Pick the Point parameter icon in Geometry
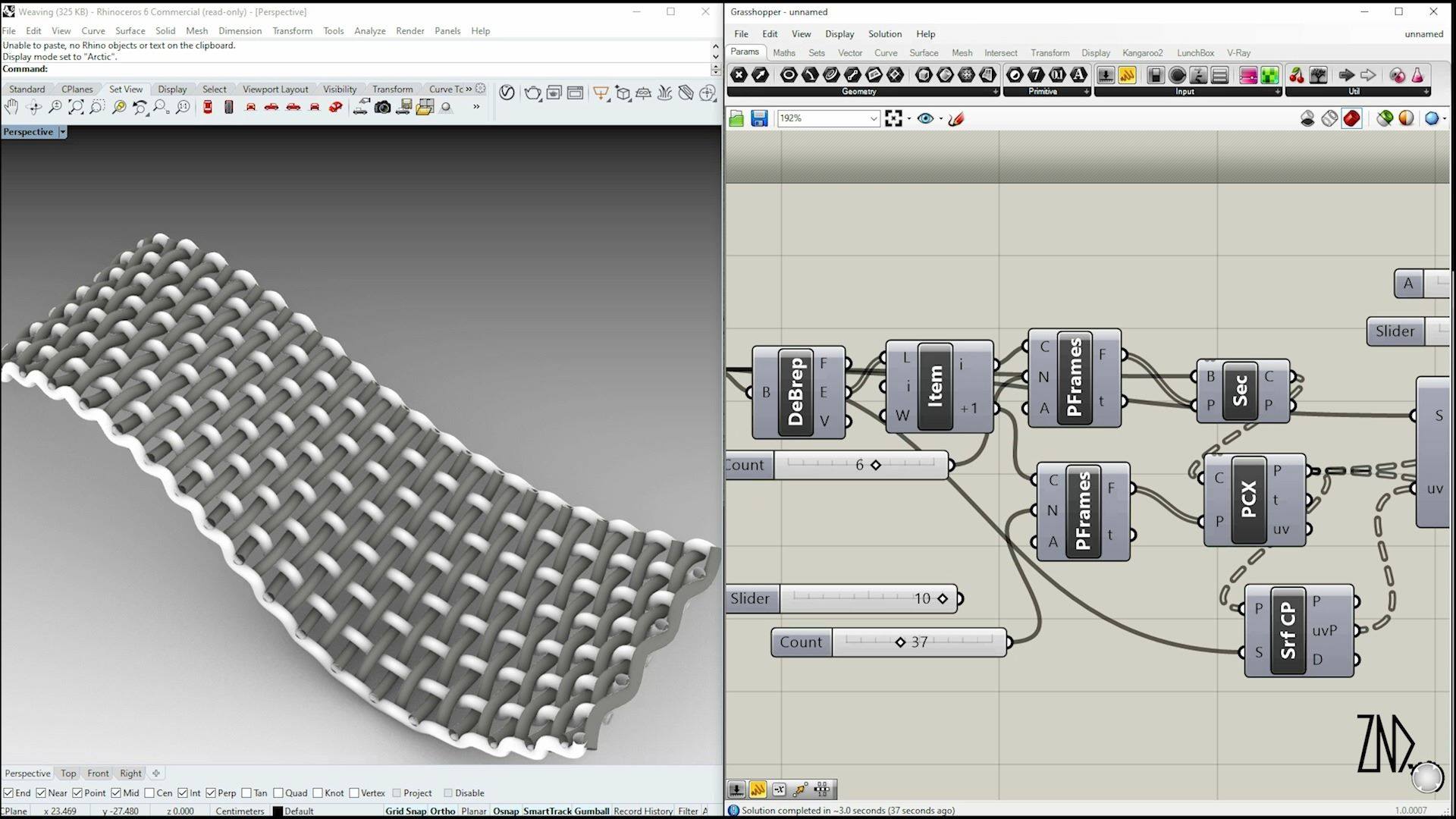This screenshot has width=1456, height=819. coord(739,75)
